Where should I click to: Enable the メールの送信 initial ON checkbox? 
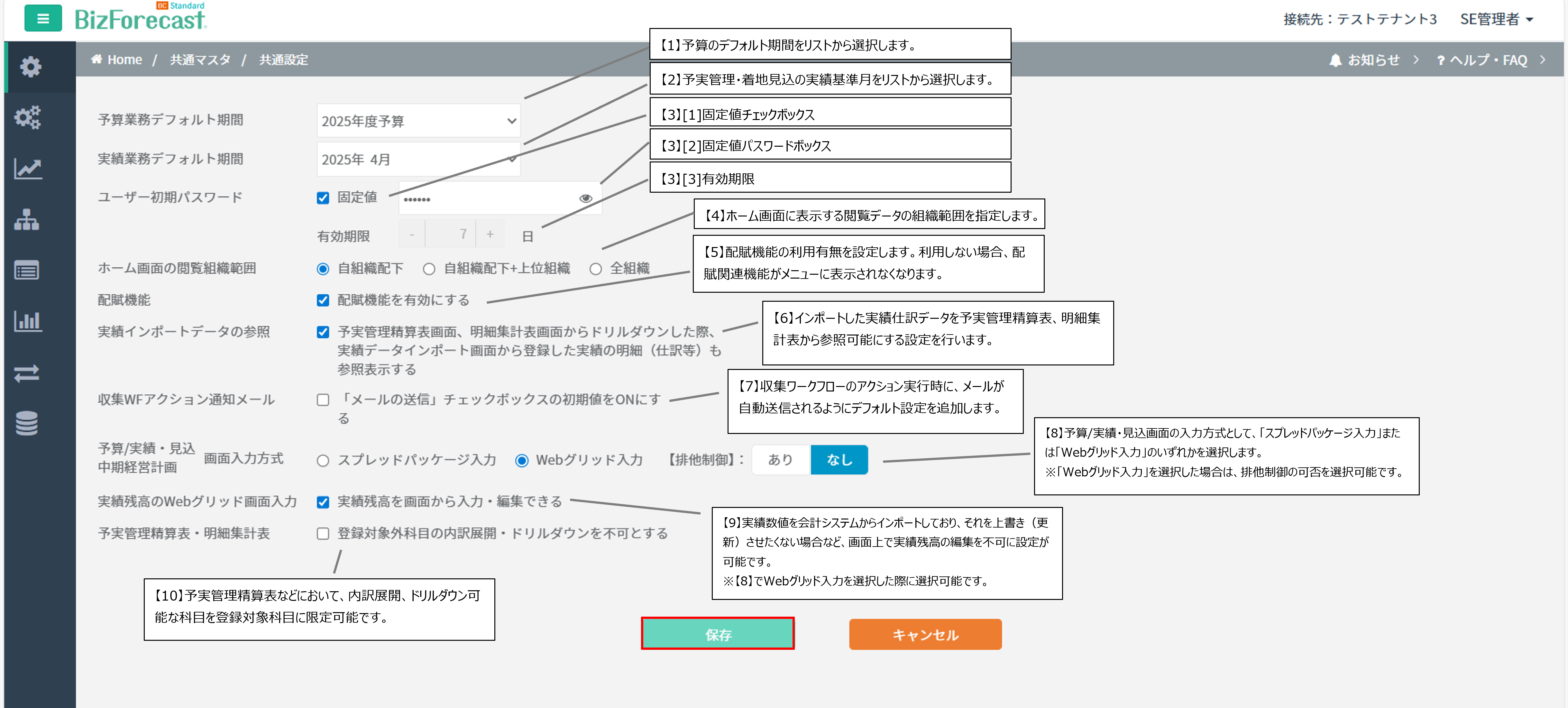[x=323, y=400]
